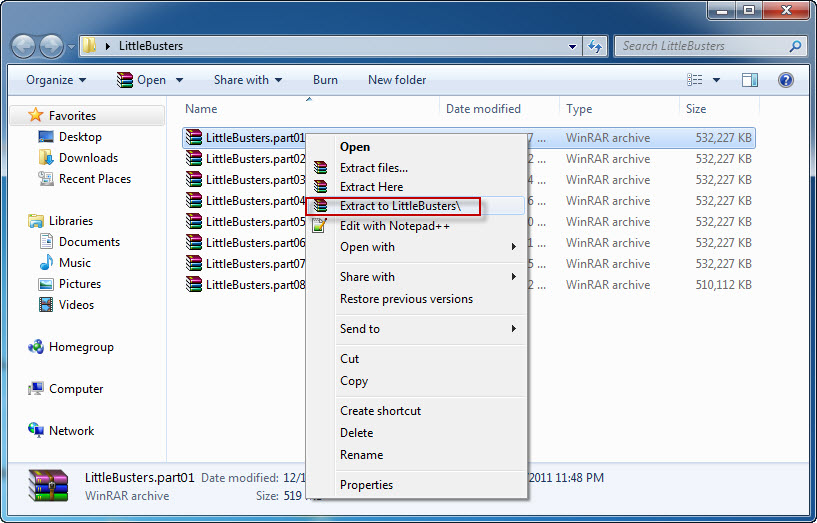Sort by Date modified column header
Image resolution: width=817 pixels, height=523 pixels.
click(x=483, y=109)
